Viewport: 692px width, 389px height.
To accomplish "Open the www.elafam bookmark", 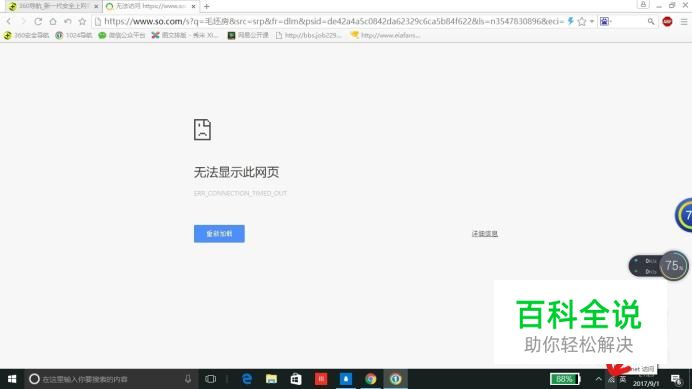I will pyautogui.click(x=385, y=35).
